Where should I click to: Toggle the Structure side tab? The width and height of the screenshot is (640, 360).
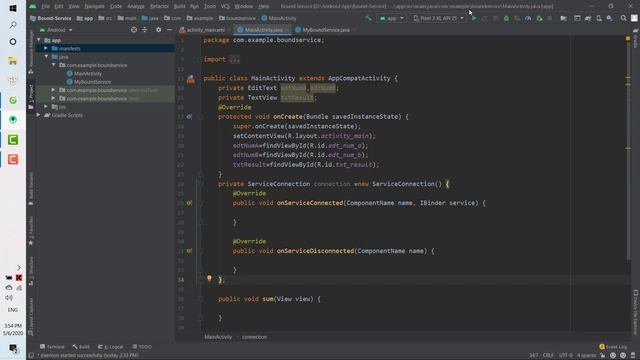click(x=31, y=271)
